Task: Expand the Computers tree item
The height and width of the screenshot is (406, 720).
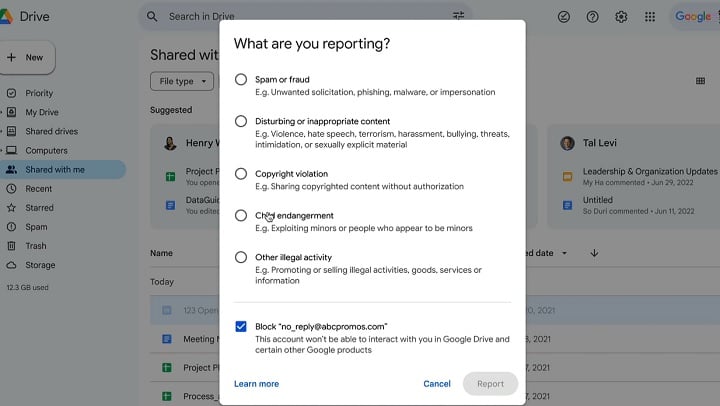Action: [1, 151]
